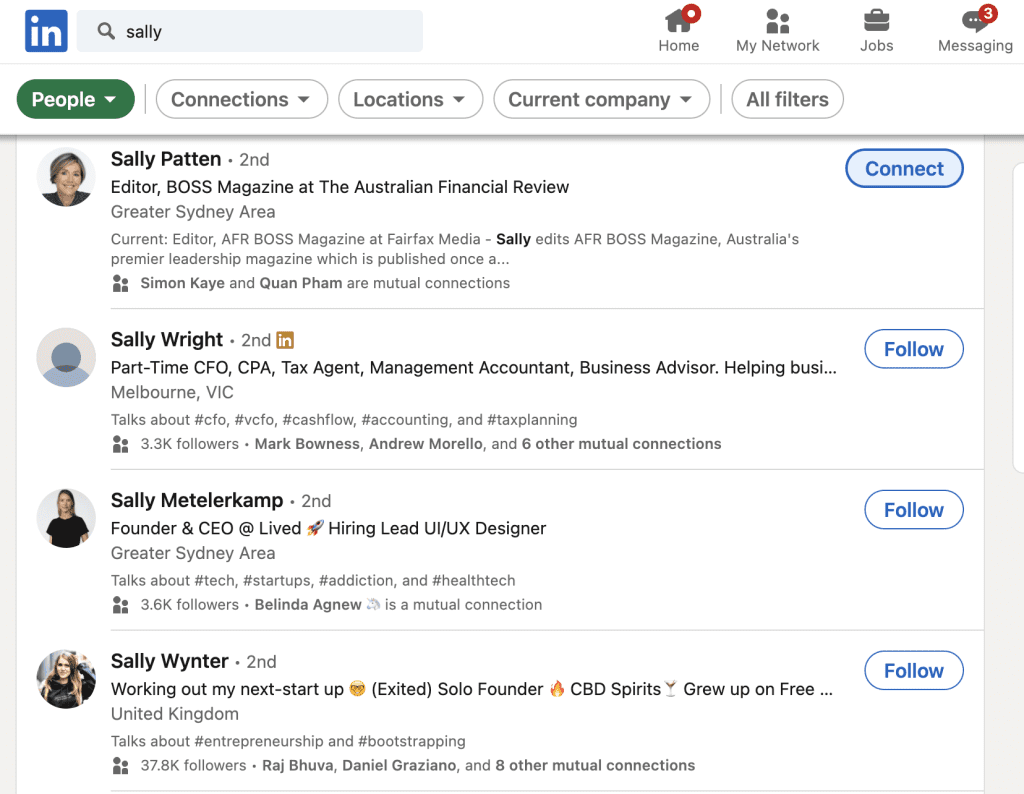The width and height of the screenshot is (1024, 794).
Task: Click 3.6K followers text
Action: 189,605
